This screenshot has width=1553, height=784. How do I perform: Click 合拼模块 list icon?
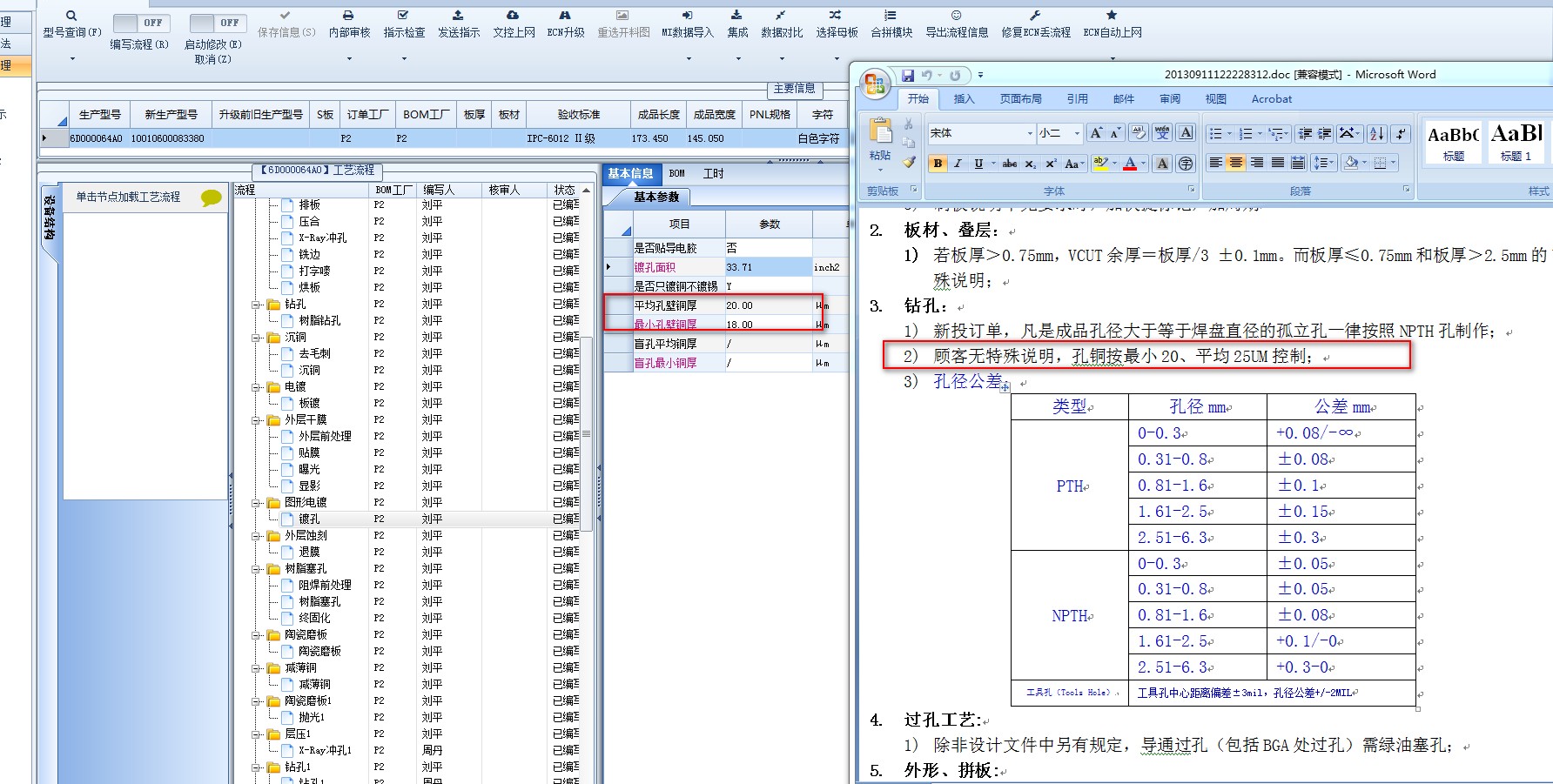[891, 16]
